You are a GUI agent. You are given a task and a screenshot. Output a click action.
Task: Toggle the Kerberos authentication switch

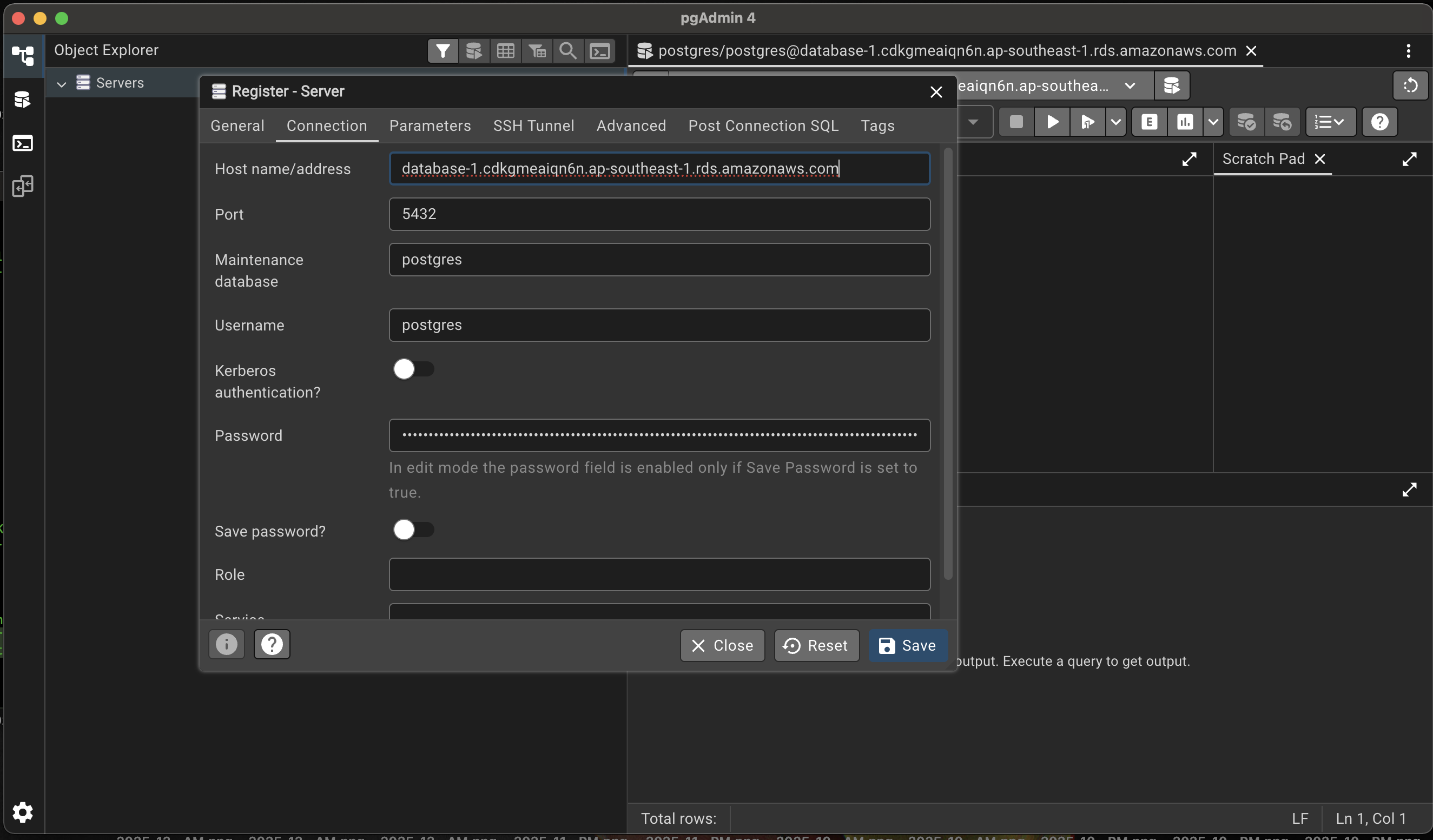(413, 368)
